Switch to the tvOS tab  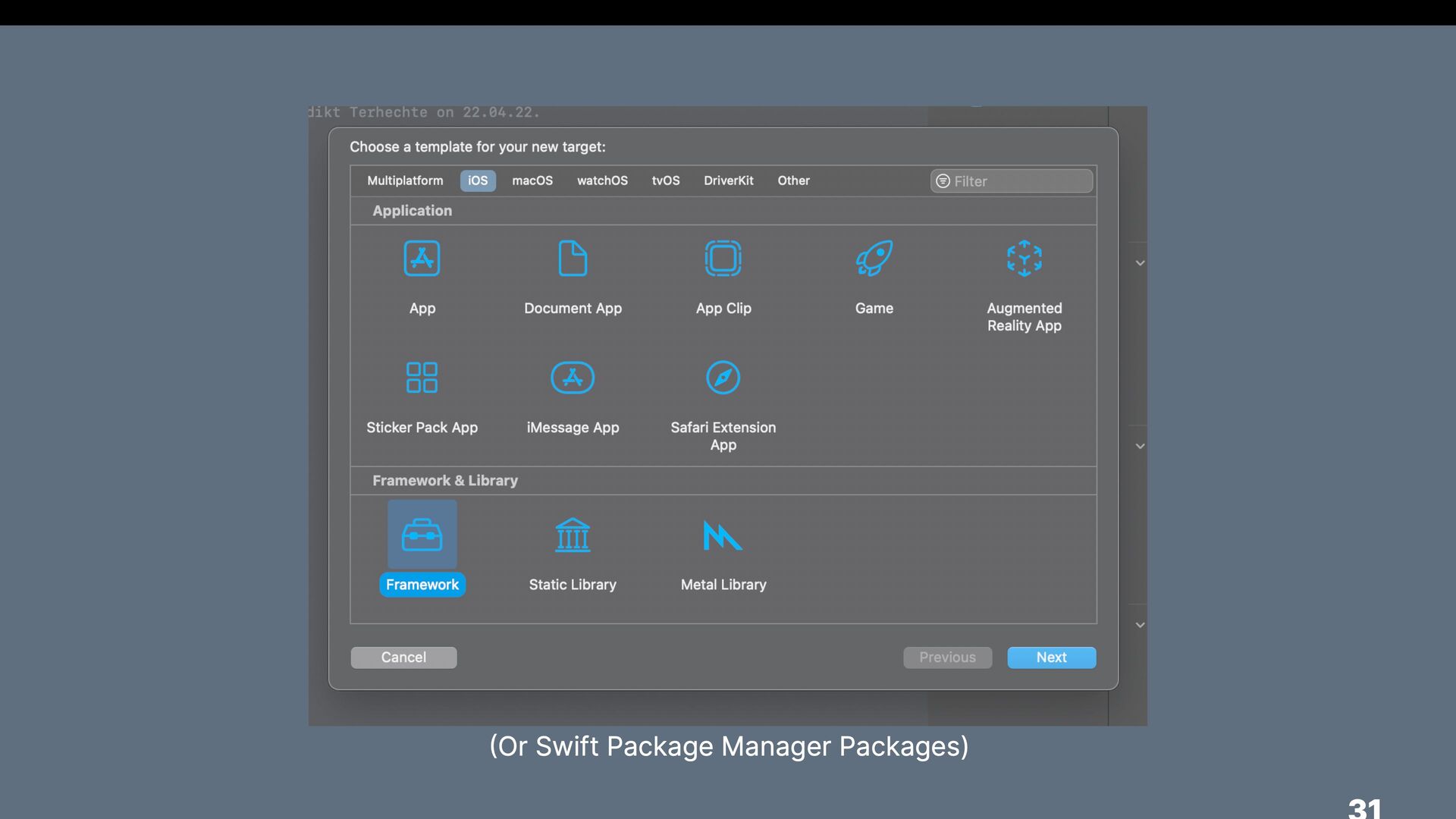(666, 180)
